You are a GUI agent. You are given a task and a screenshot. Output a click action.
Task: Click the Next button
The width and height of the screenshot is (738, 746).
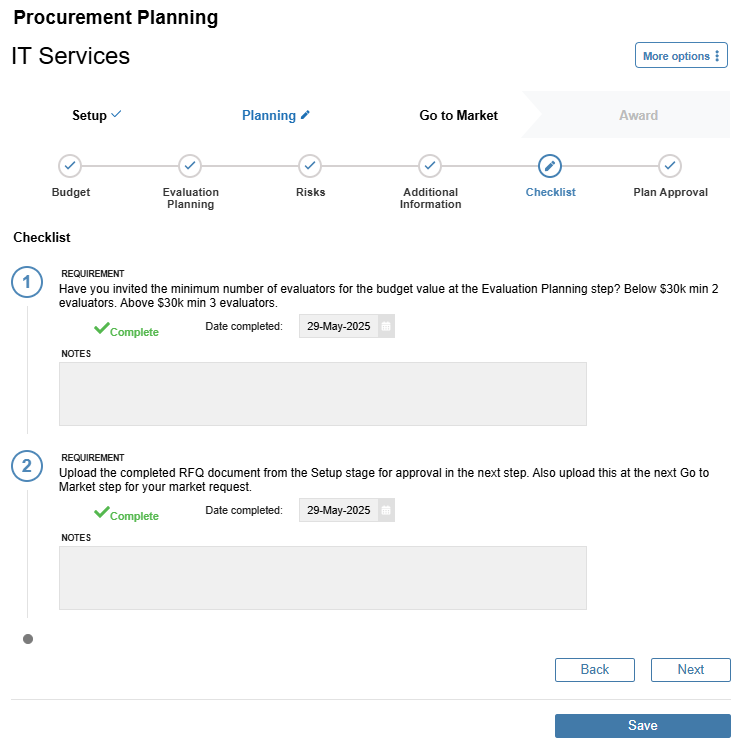pyautogui.click(x=690, y=670)
